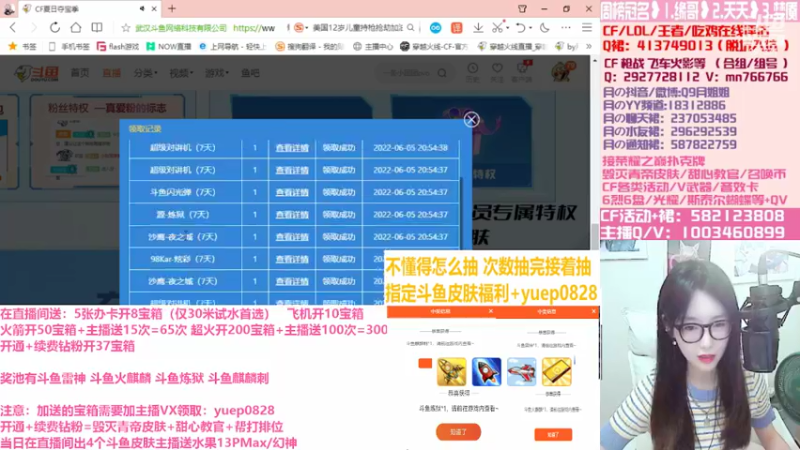Image resolution: width=800 pixels, height=450 pixels.
Task: Select the 2022-06-05 20:54:38 timestamp cell
Action: 410,147
